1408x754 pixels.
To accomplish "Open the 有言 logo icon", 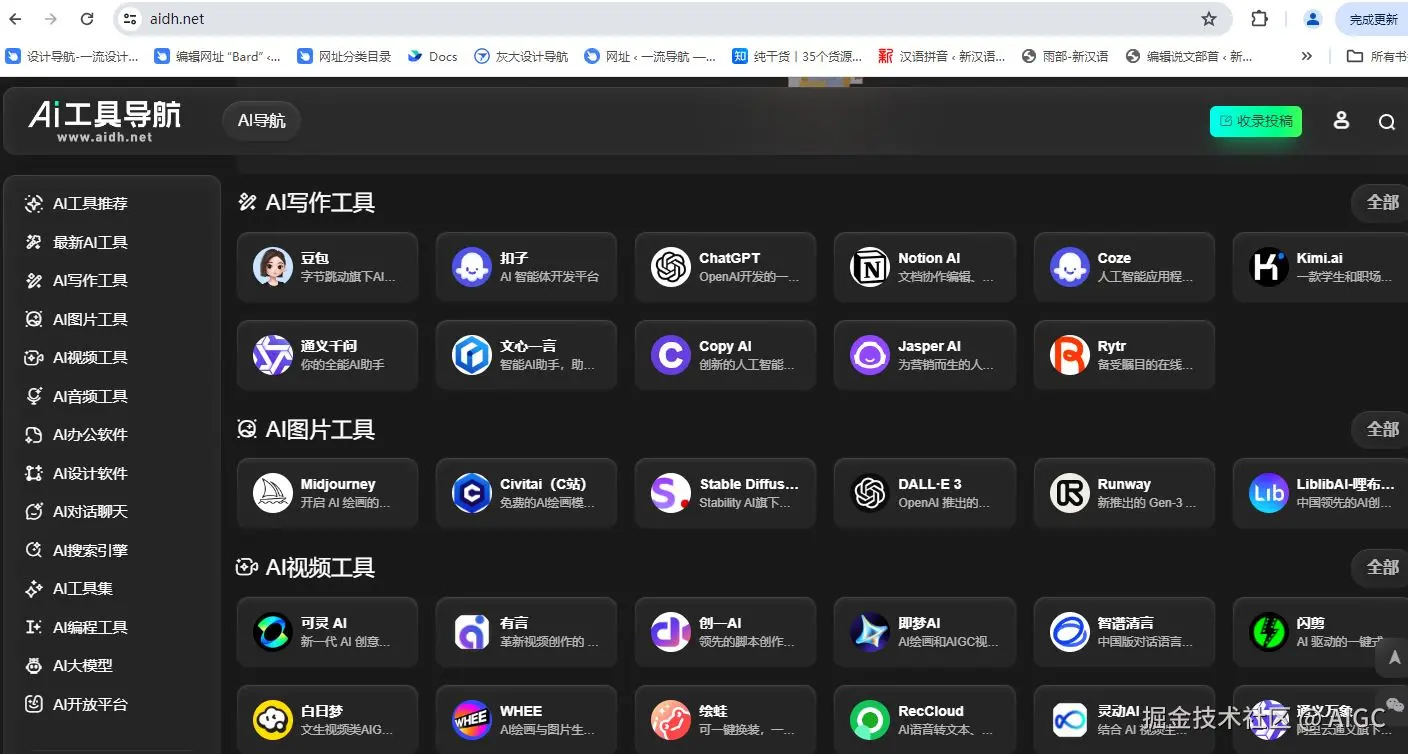I will pyautogui.click(x=471, y=632).
